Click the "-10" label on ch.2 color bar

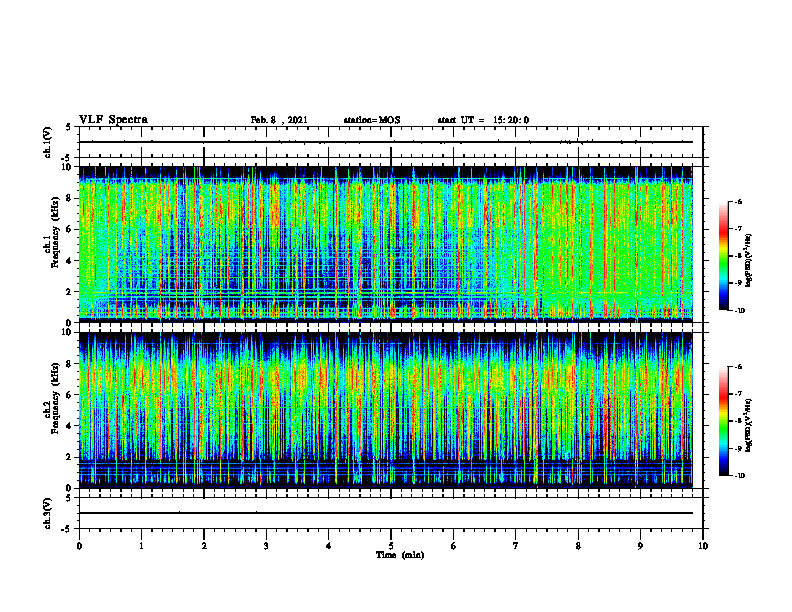[739, 475]
